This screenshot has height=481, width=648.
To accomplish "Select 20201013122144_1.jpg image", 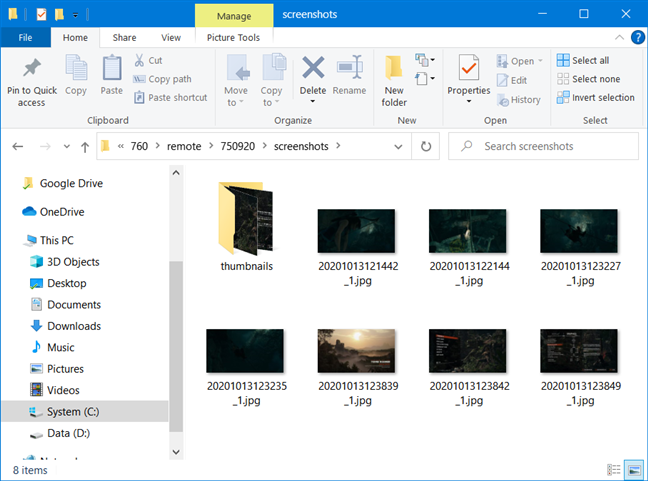I will coord(469,247).
